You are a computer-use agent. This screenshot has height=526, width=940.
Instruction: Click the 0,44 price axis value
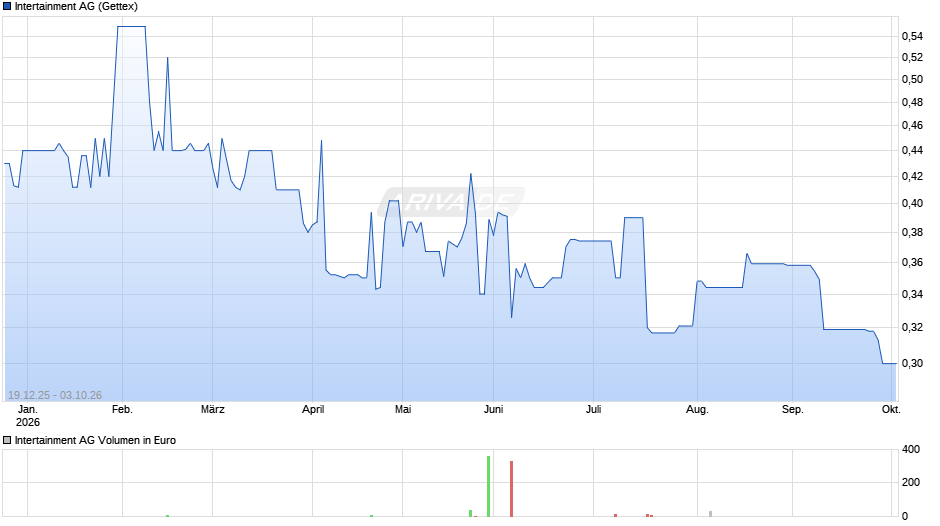coord(912,151)
